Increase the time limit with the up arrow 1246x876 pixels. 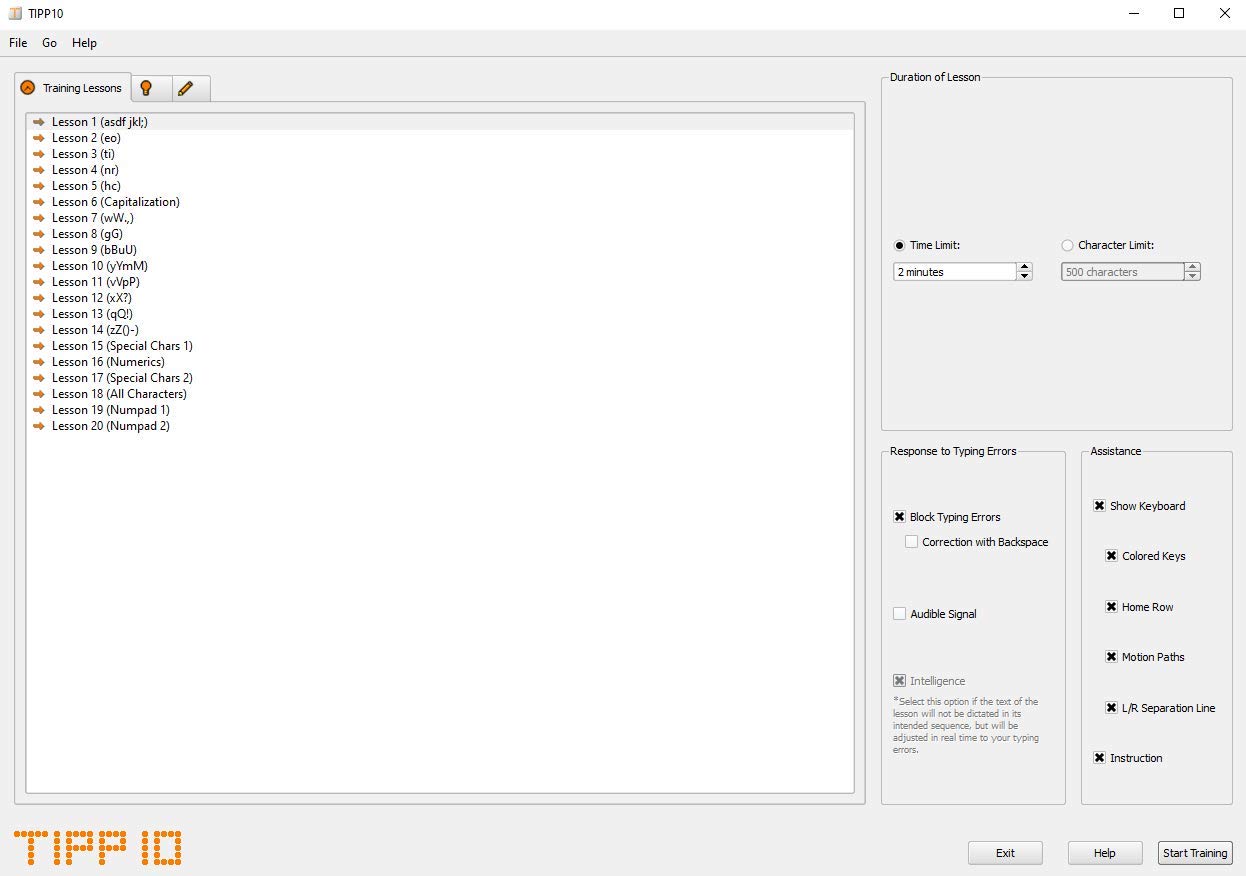[x=1024, y=268]
